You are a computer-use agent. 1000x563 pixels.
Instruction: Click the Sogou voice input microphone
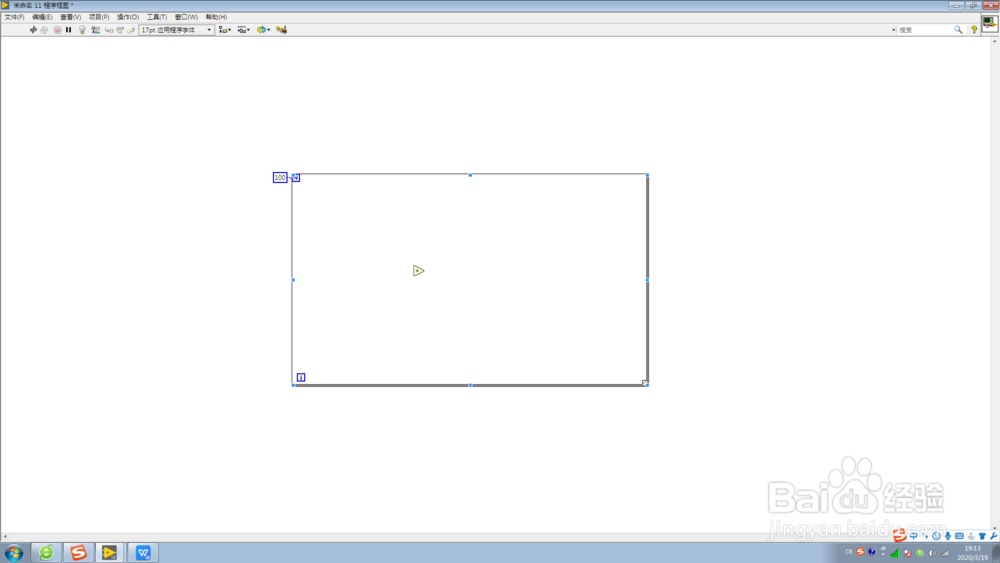948,536
